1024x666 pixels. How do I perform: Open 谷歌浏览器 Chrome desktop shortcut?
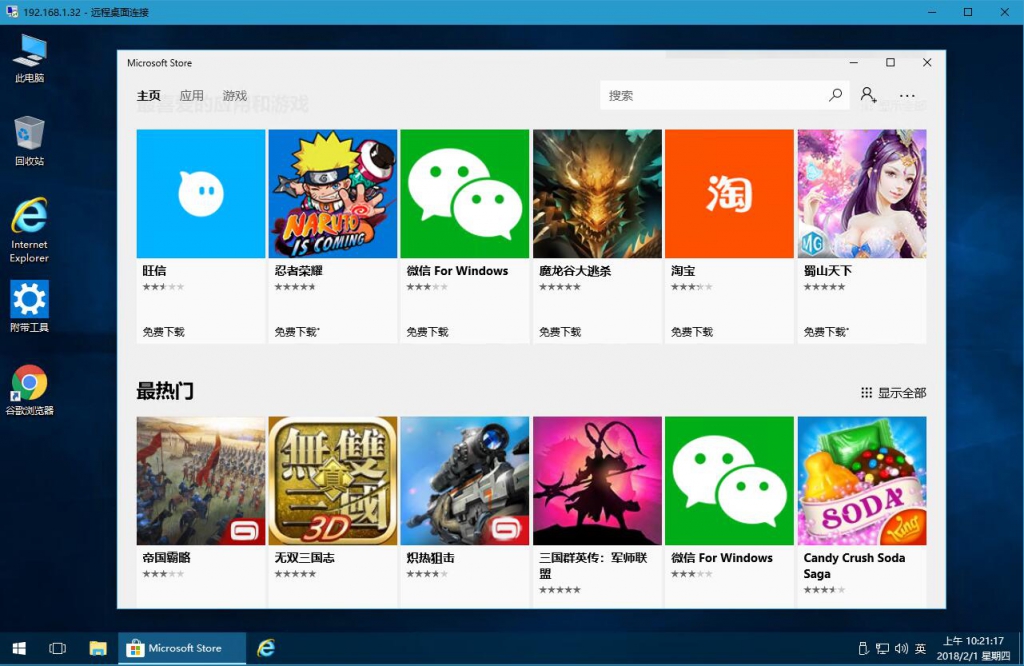(29, 390)
